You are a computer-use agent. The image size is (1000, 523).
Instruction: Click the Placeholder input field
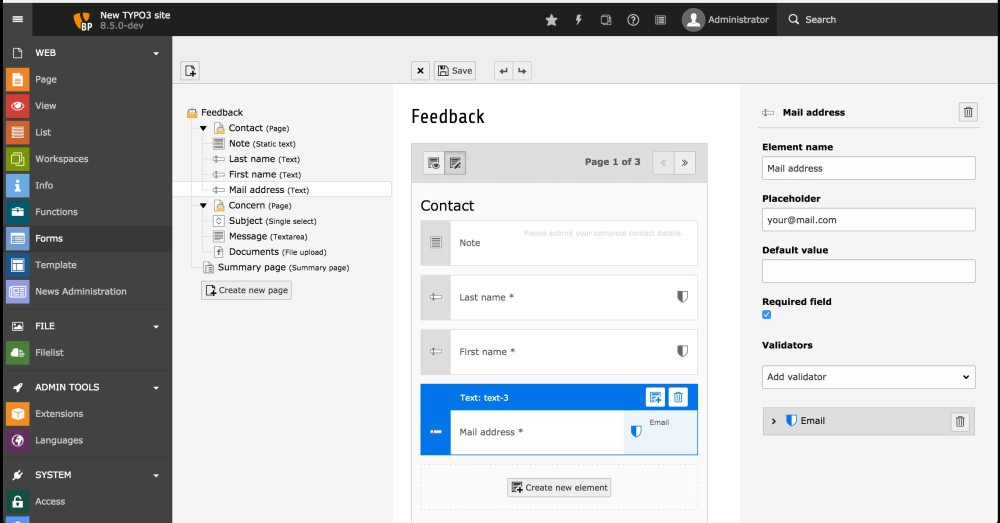pyautogui.click(x=868, y=220)
